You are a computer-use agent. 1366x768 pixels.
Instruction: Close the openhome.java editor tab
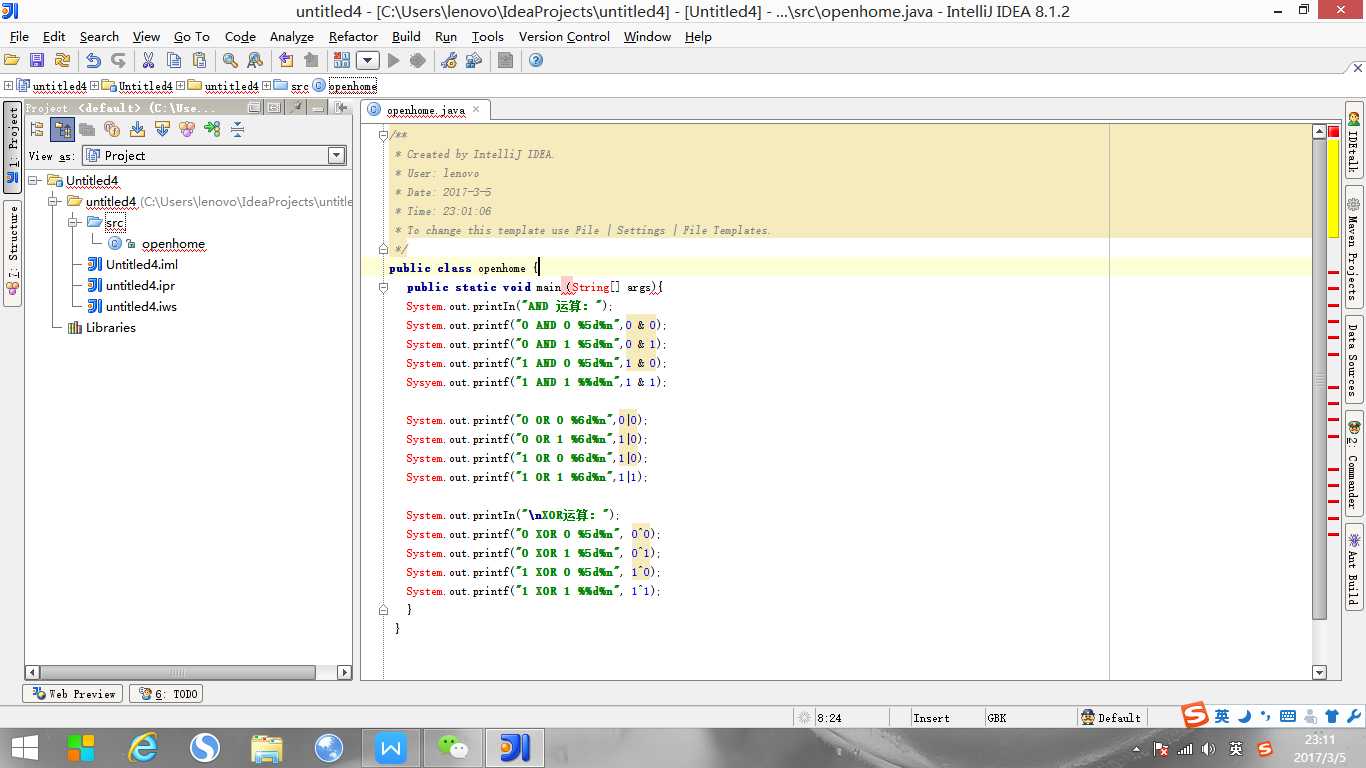click(476, 110)
